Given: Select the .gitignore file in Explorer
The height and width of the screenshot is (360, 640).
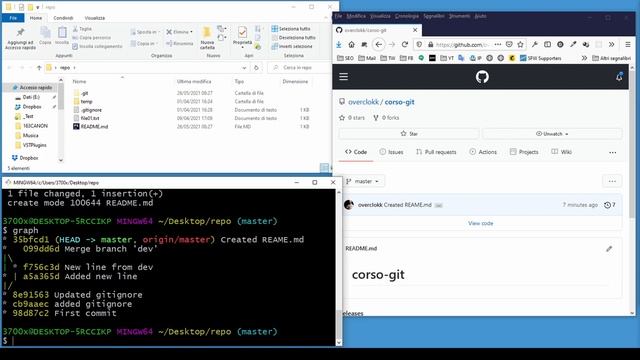Looking at the screenshot, I should pyautogui.click(x=91, y=110).
